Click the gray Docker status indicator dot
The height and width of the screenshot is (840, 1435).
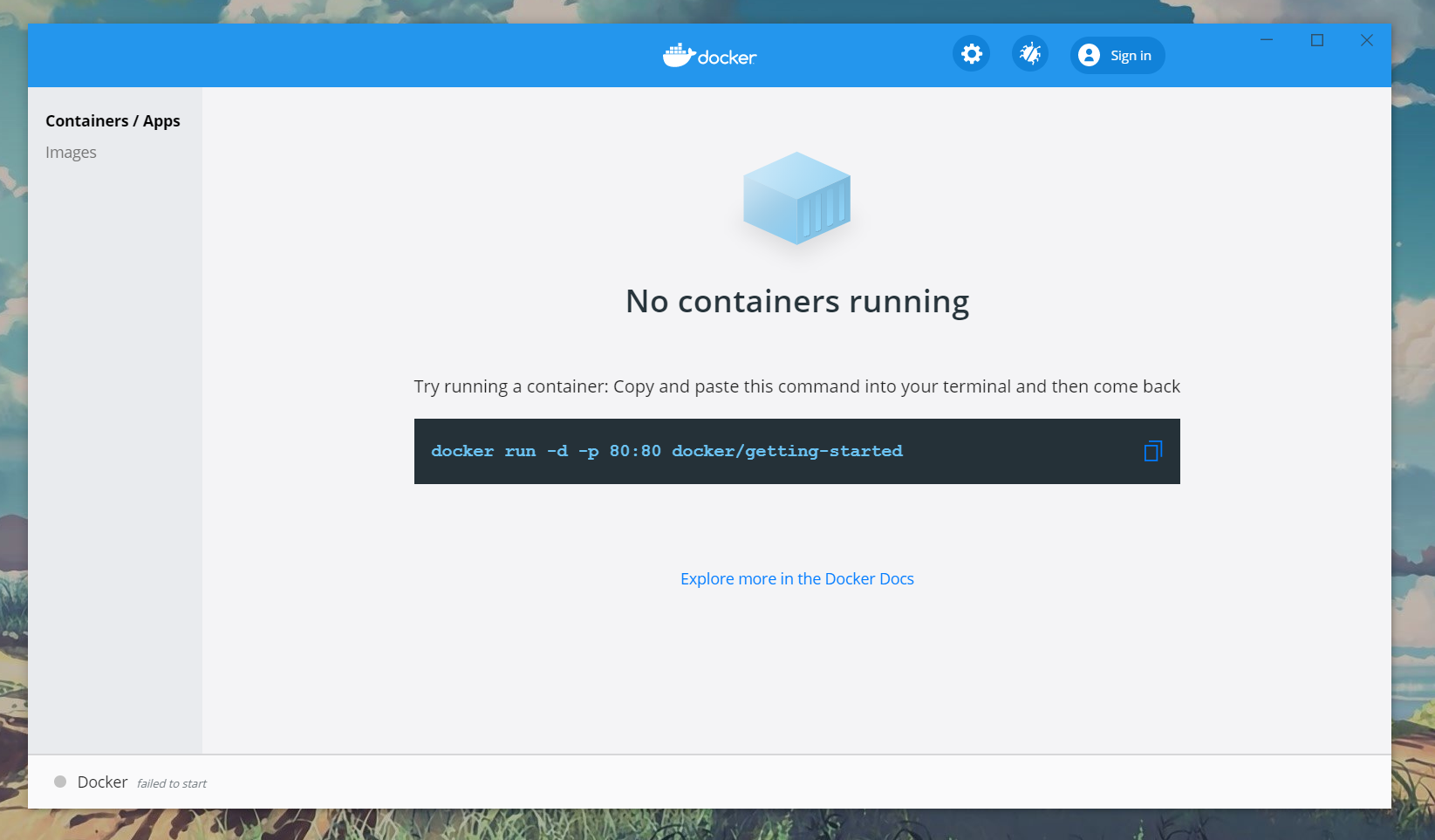click(x=60, y=782)
